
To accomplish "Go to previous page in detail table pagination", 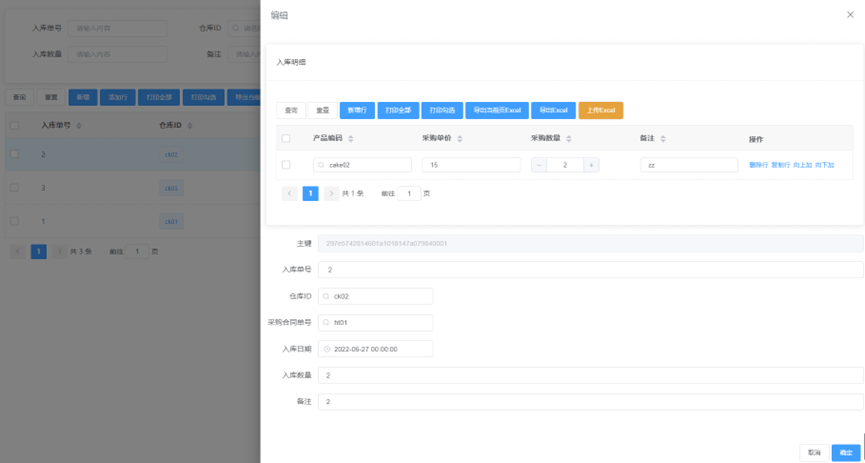I will tap(289, 194).
